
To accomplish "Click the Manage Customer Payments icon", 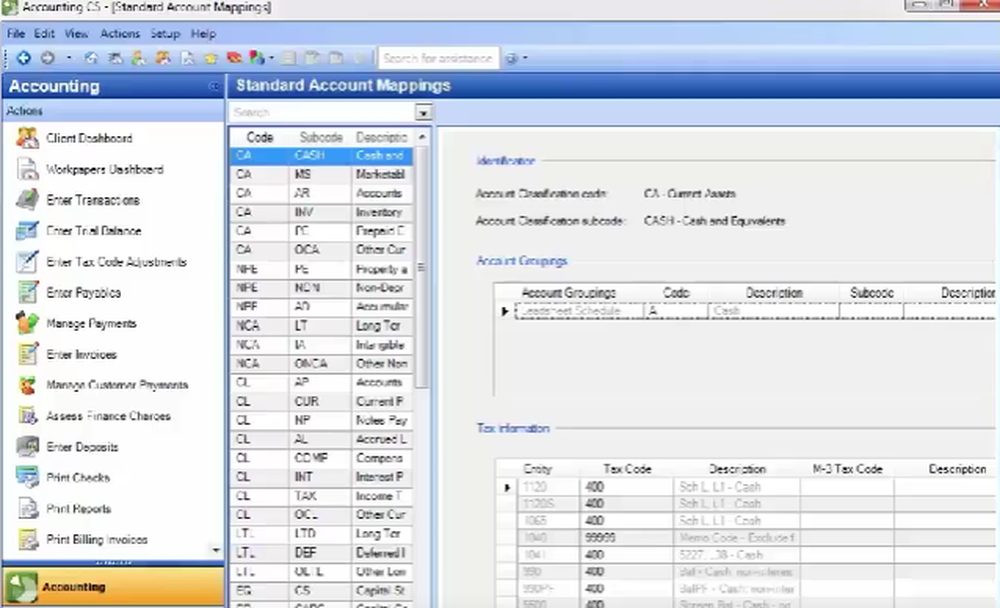I will (x=27, y=385).
